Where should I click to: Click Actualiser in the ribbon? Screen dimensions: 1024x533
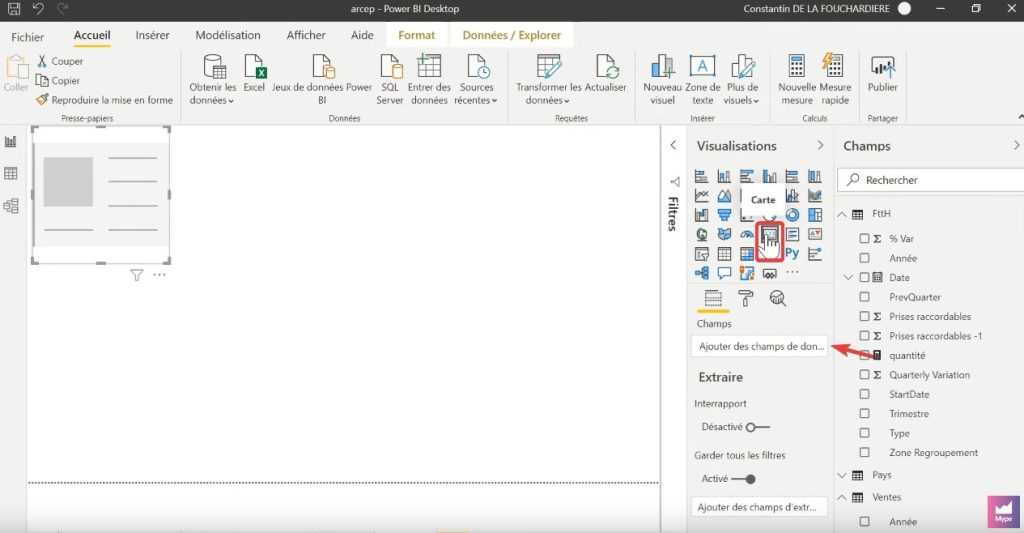pyautogui.click(x=605, y=74)
